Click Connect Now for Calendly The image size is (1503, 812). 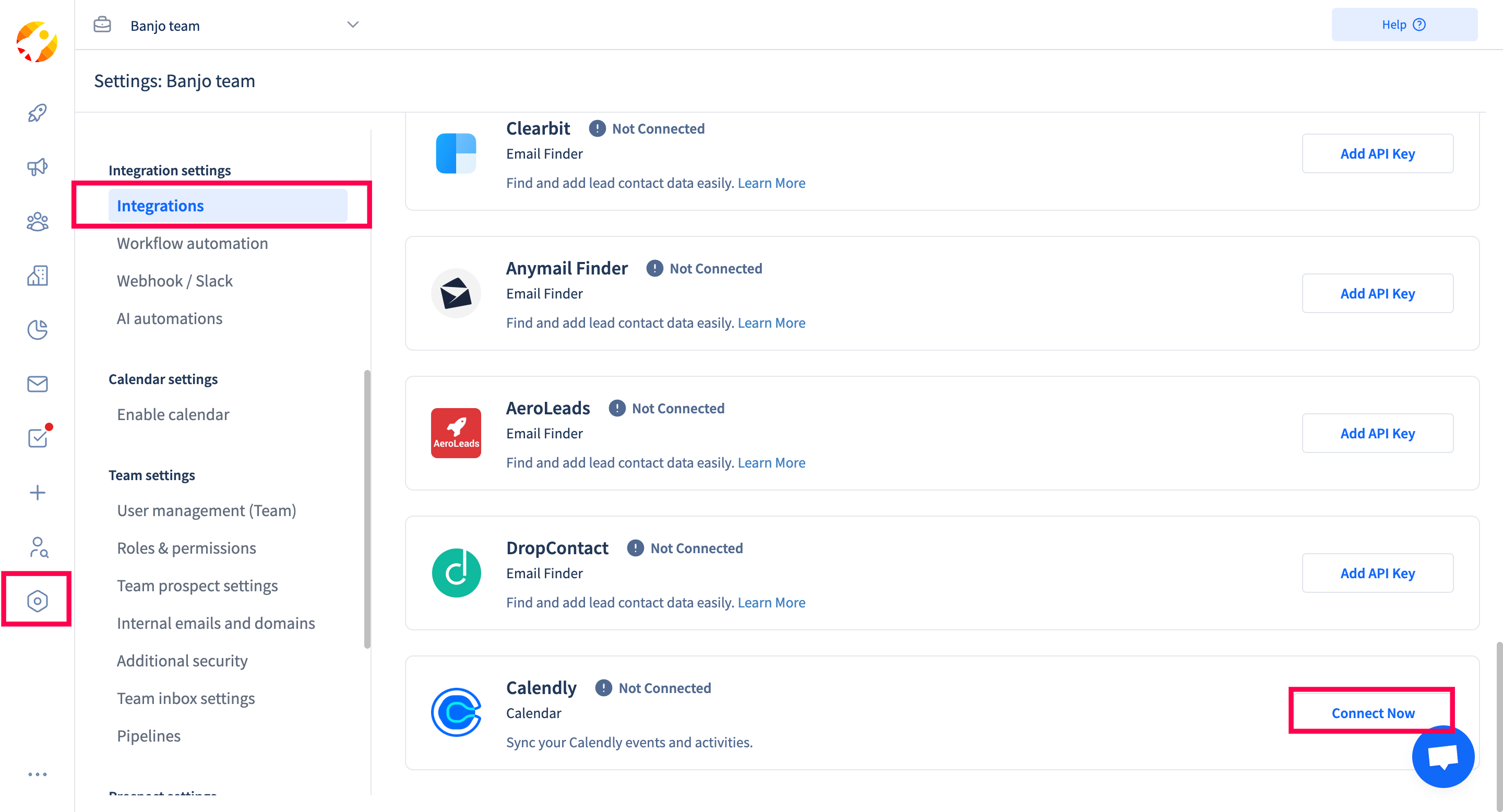(x=1373, y=713)
